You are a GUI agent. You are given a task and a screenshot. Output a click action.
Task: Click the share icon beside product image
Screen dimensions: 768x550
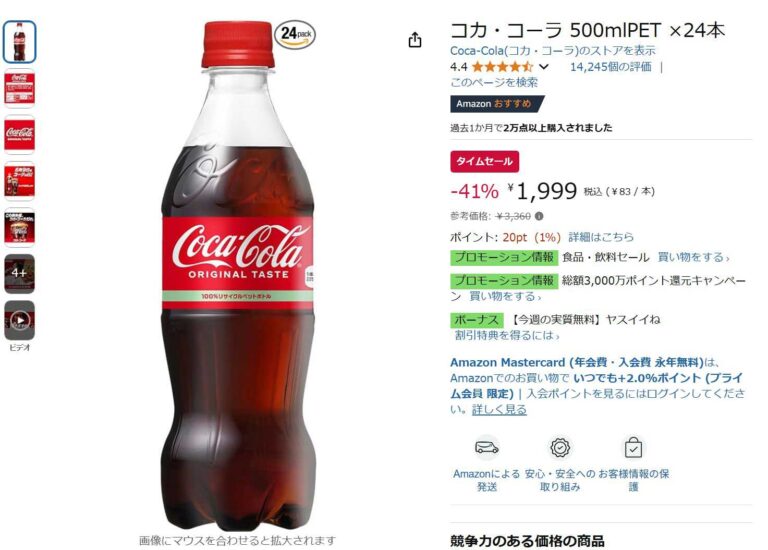[414, 40]
